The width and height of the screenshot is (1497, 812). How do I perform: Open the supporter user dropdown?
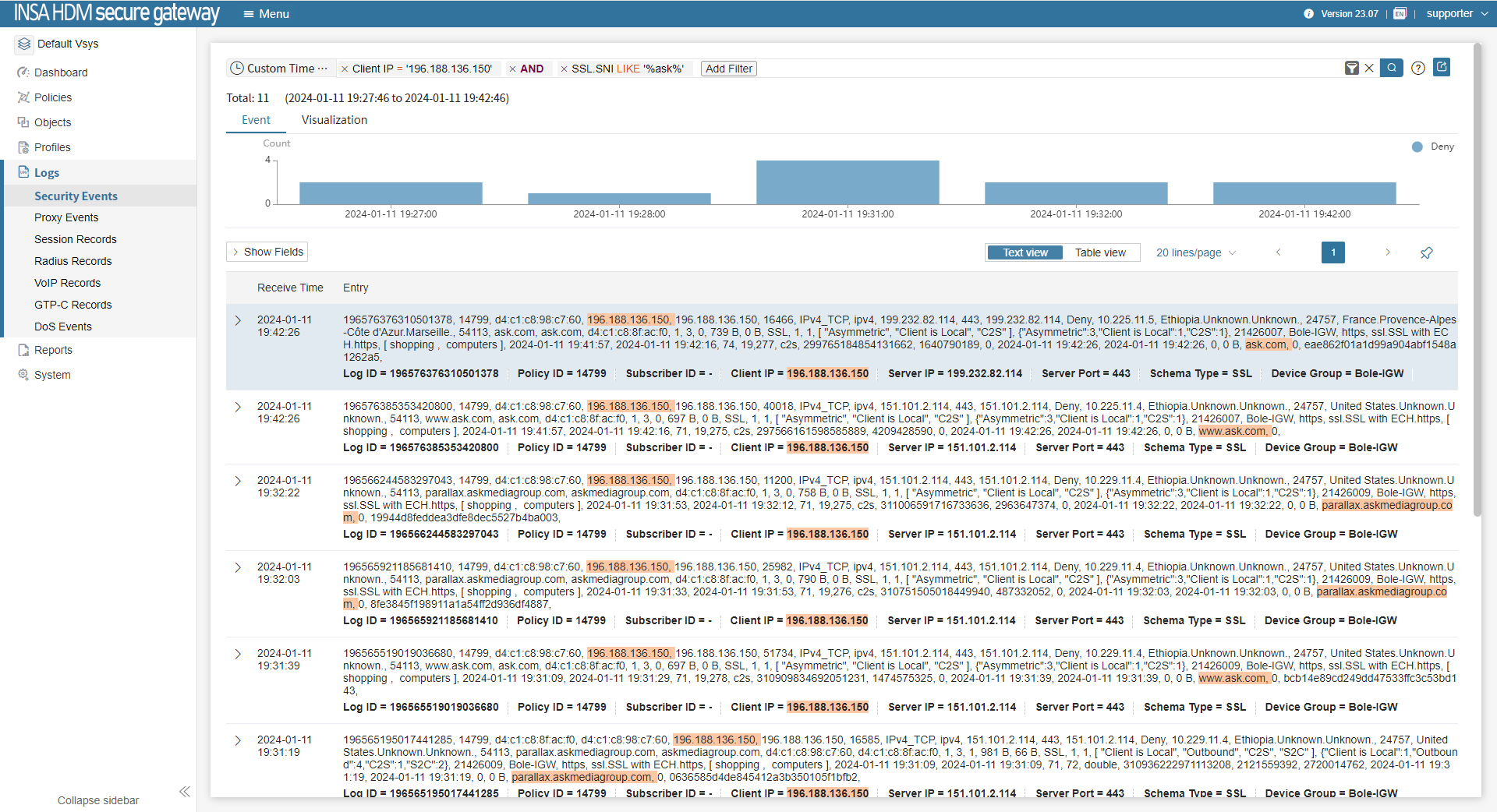tap(1456, 14)
